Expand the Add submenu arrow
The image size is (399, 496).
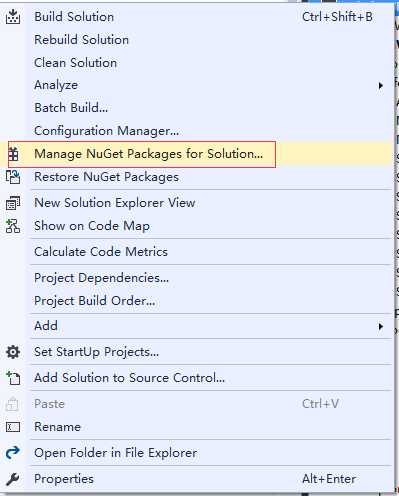(380, 326)
